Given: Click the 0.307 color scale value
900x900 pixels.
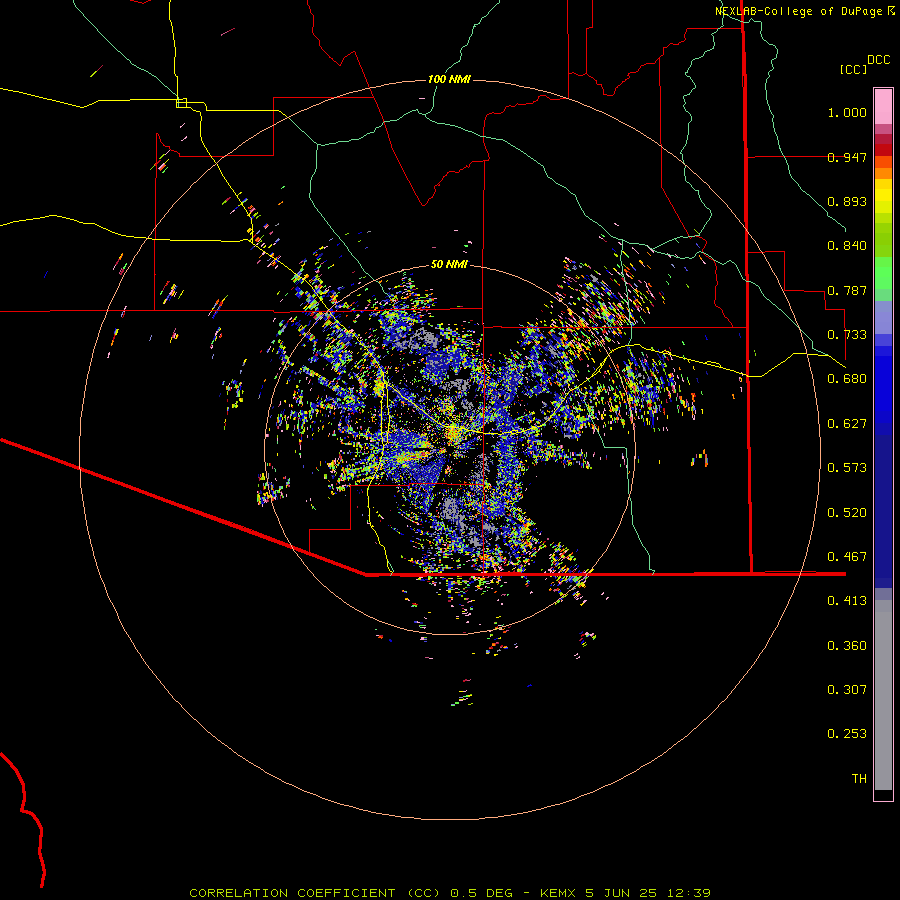Looking at the screenshot, I should click(847, 690).
